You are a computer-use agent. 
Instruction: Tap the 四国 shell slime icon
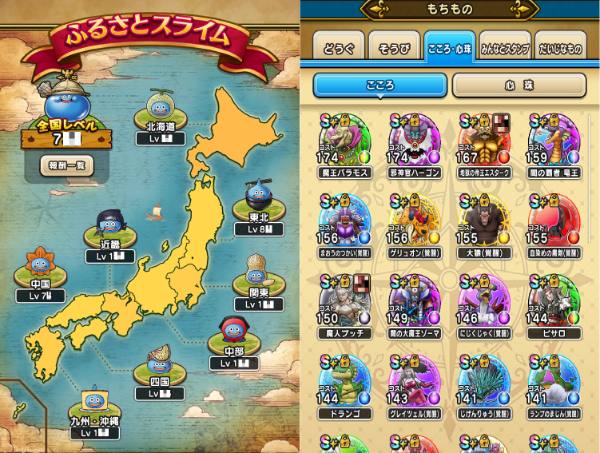pyautogui.click(x=160, y=361)
